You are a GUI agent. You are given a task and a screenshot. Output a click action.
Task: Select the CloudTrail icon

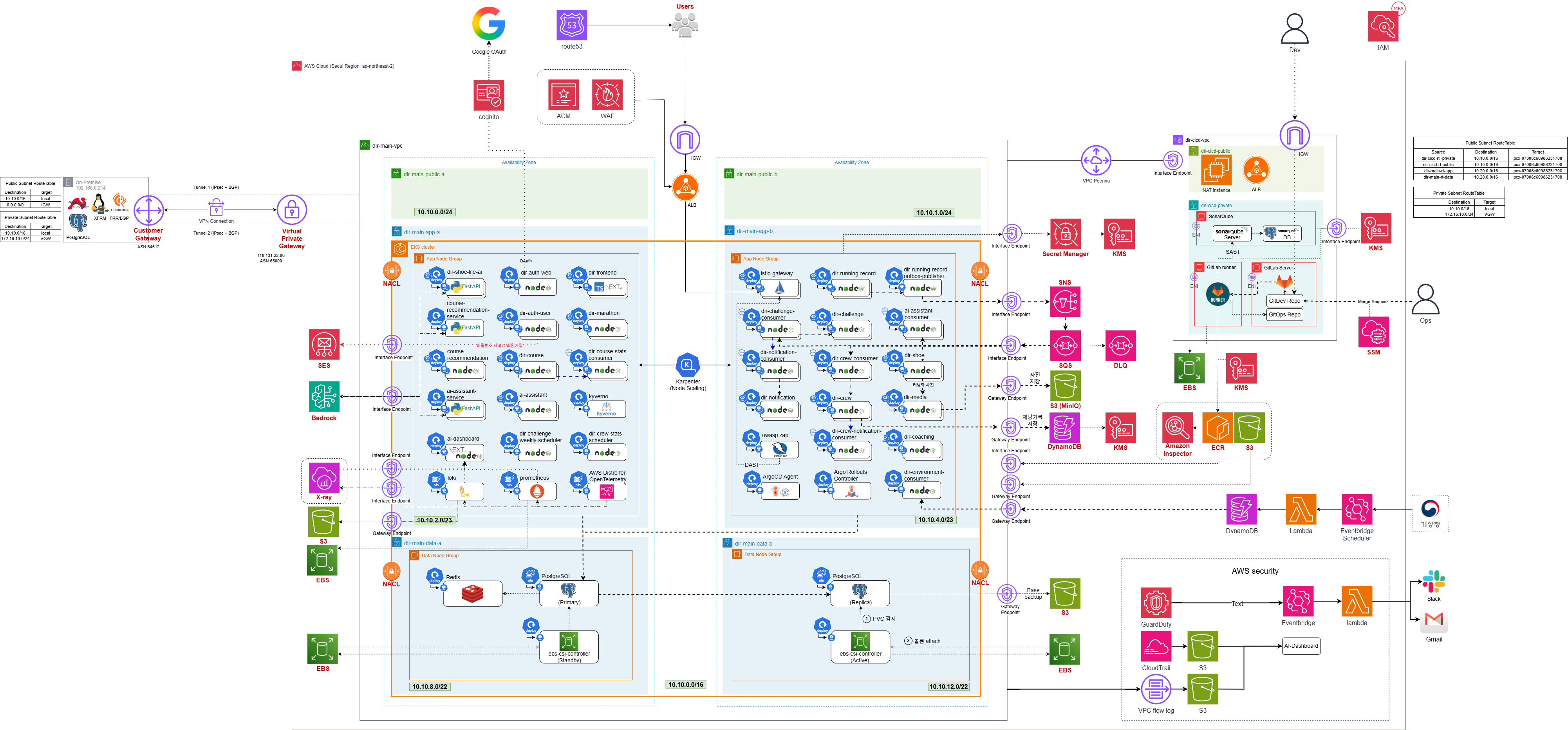(1156, 646)
